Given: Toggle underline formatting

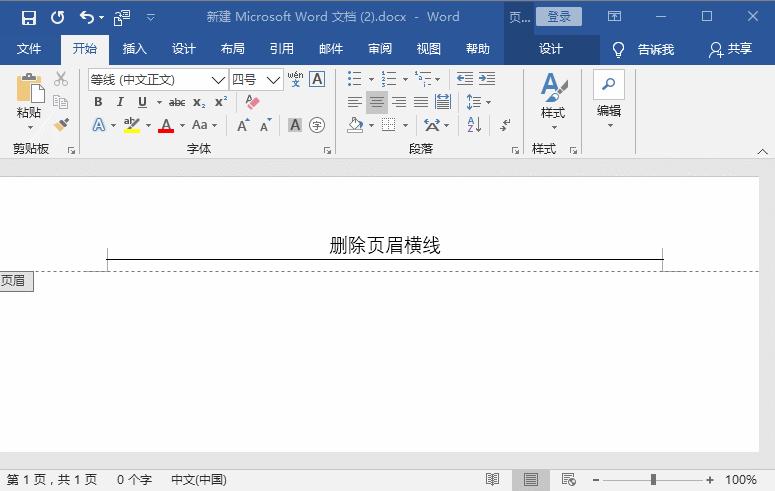Looking at the screenshot, I should pyautogui.click(x=142, y=102).
